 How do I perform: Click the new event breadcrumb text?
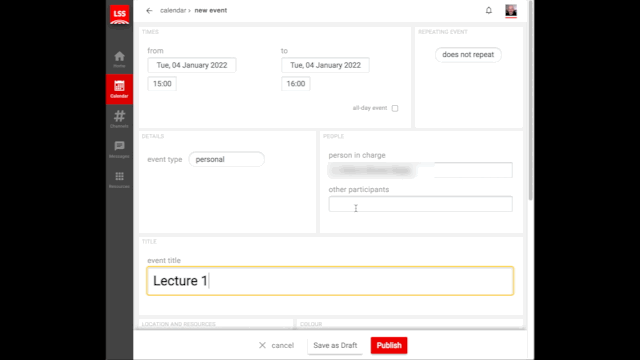[x=211, y=11]
